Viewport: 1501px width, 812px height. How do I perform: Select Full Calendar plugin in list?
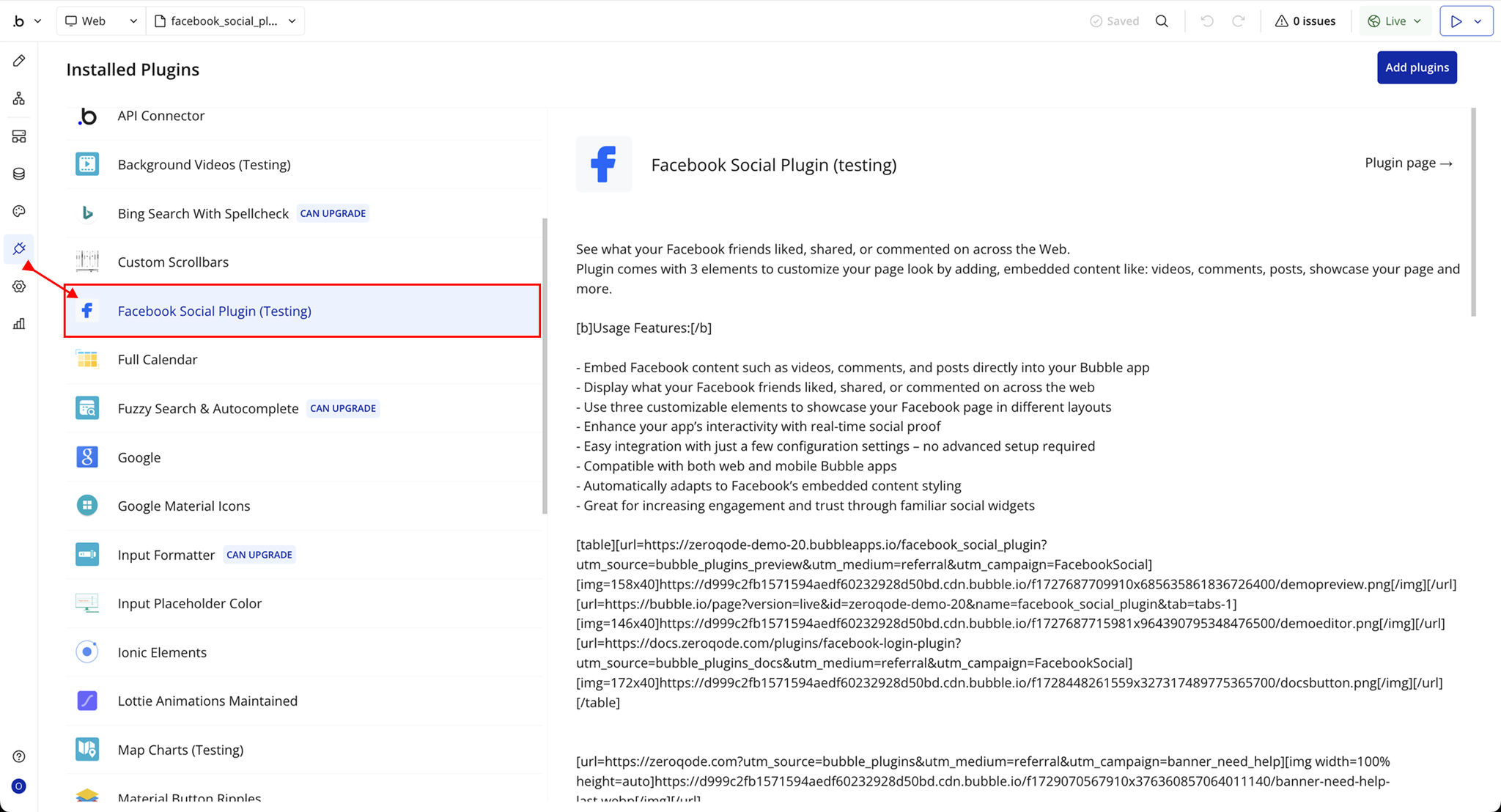158,360
